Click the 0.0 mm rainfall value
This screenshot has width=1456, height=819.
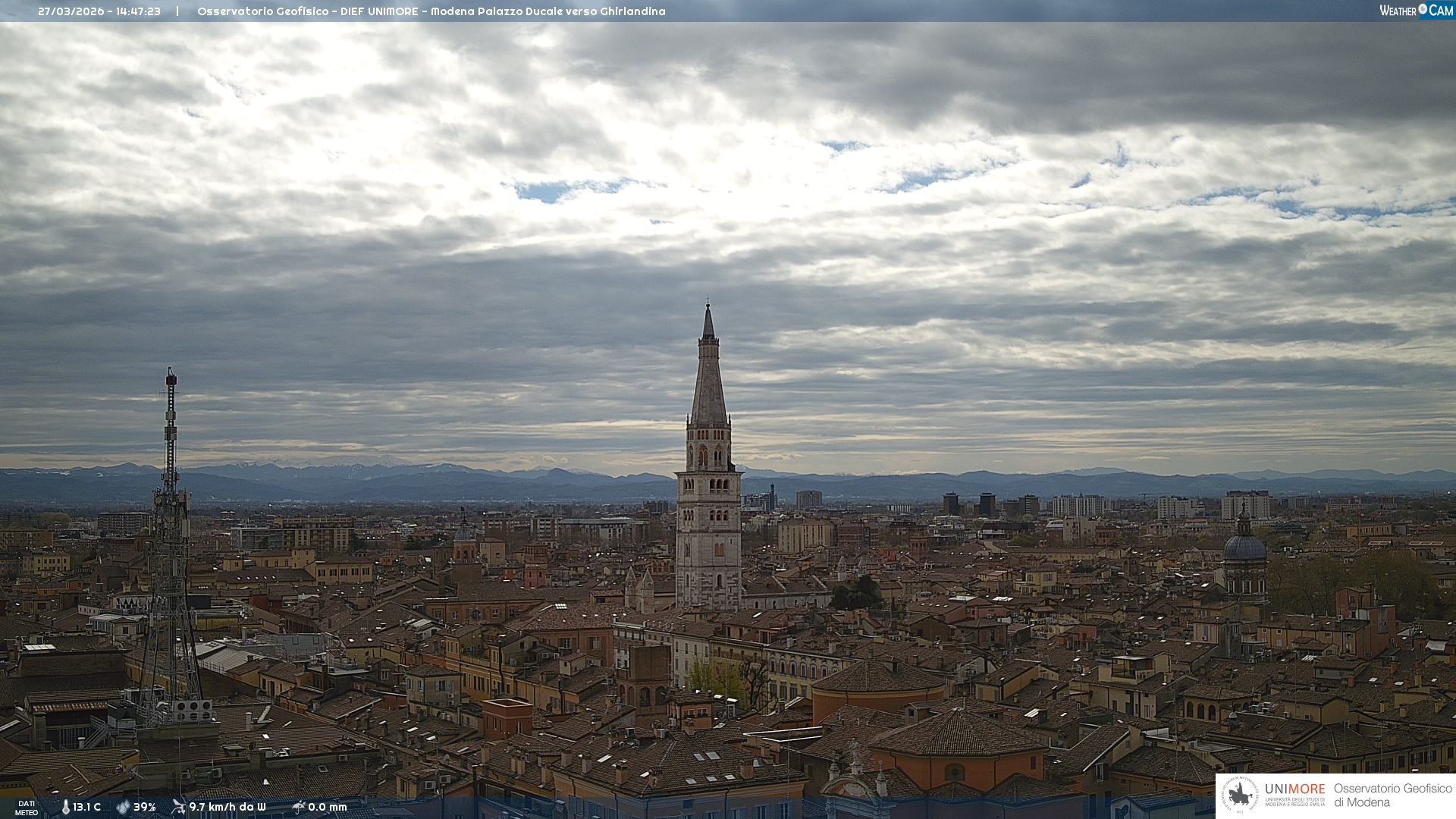[328, 808]
